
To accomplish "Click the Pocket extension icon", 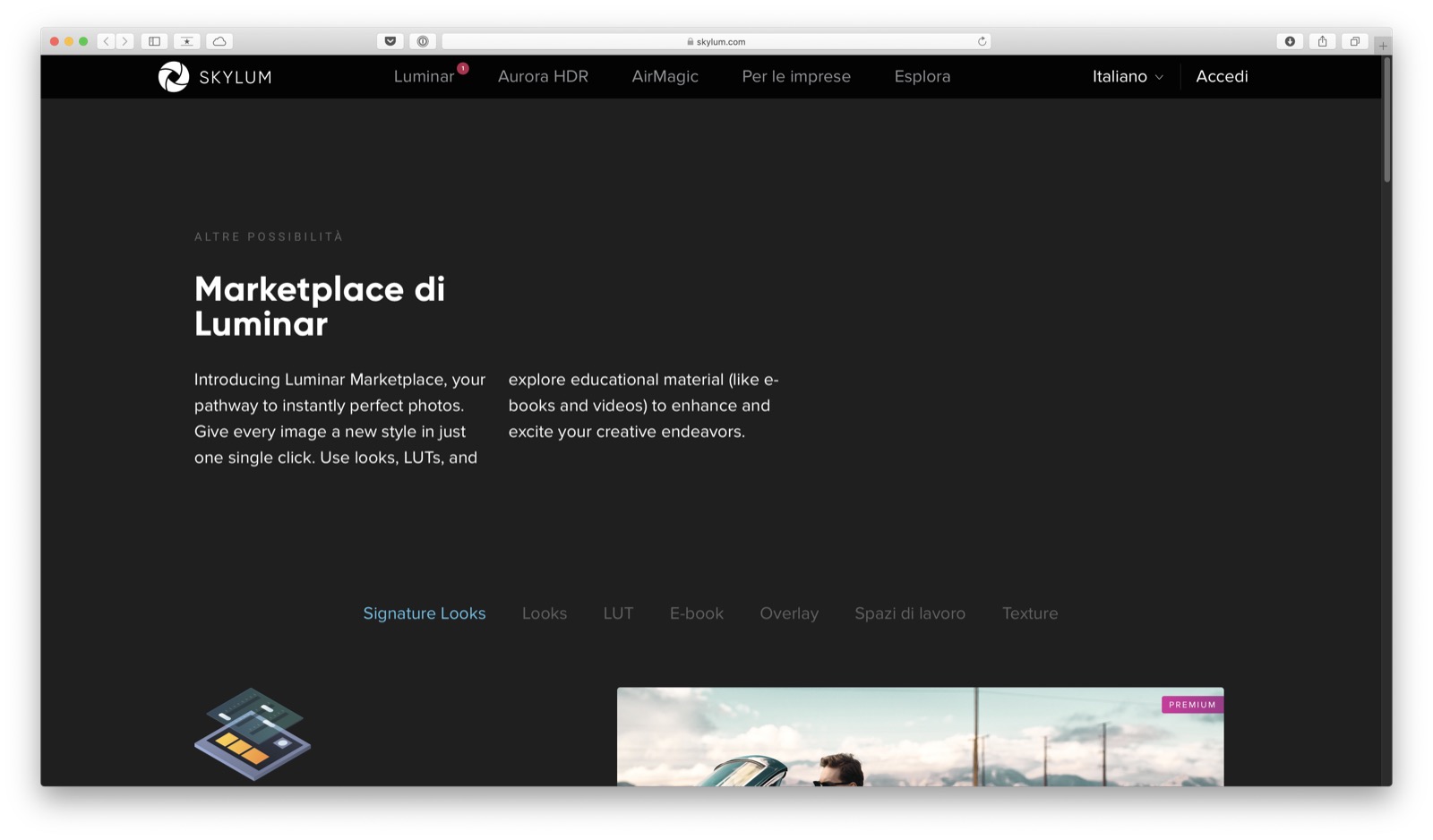I will (390, 41).
